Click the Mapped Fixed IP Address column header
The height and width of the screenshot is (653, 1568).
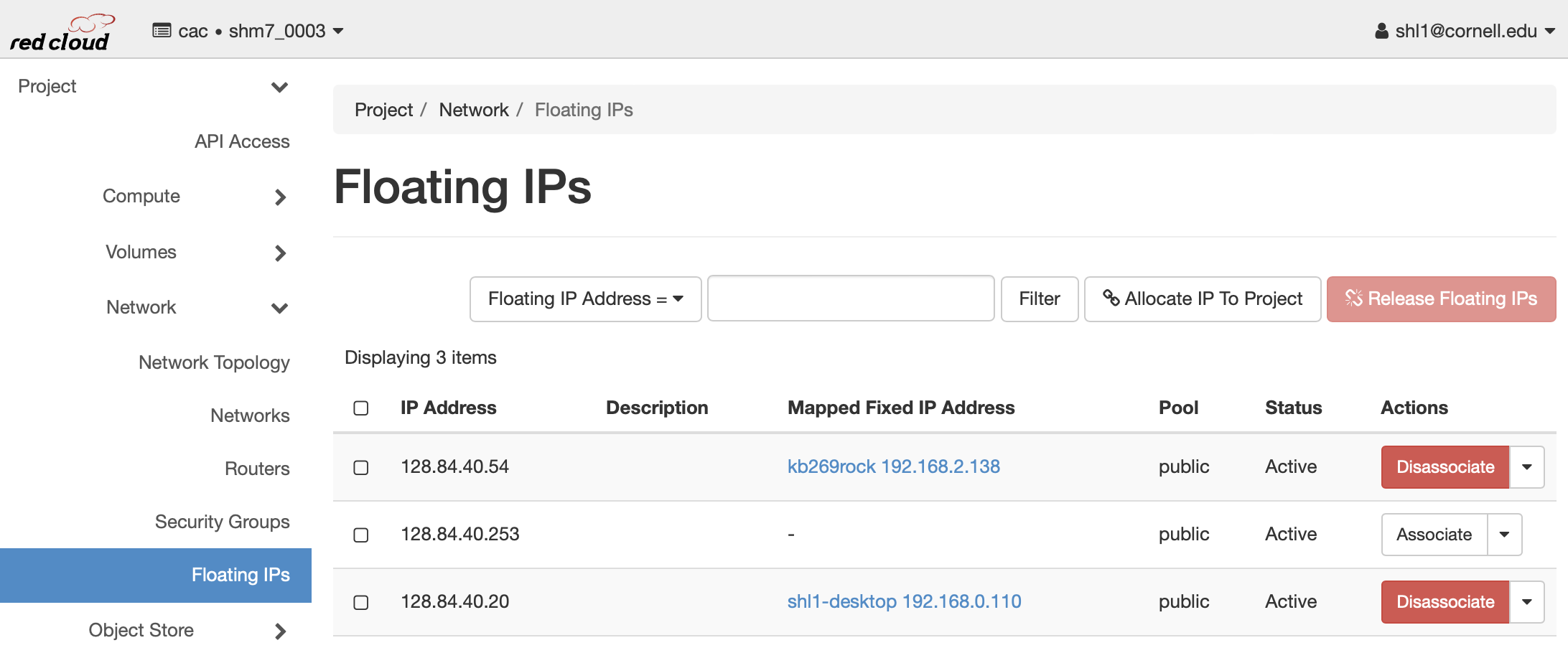pos(901,408)
